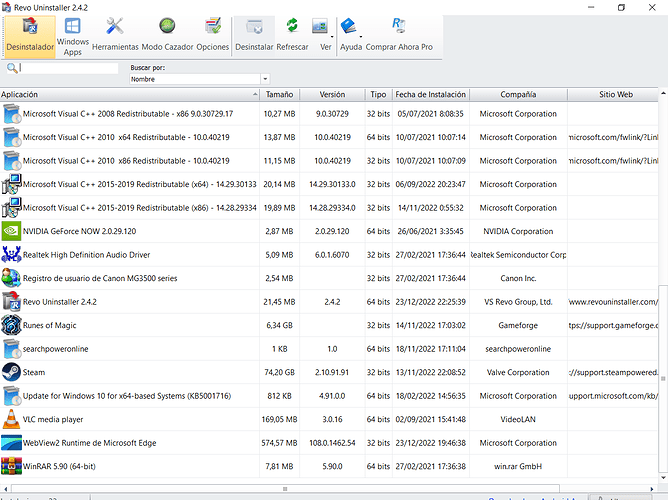Click win.rar GmbH company cell
Screen dimensions: 668x500
click(518, 466)
